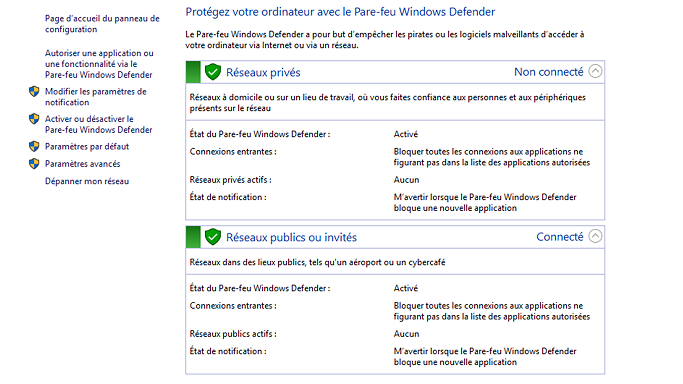This screenshot has height=384, width=683.
Task: Click Réseaux privés actifs label
Action: 230,180
